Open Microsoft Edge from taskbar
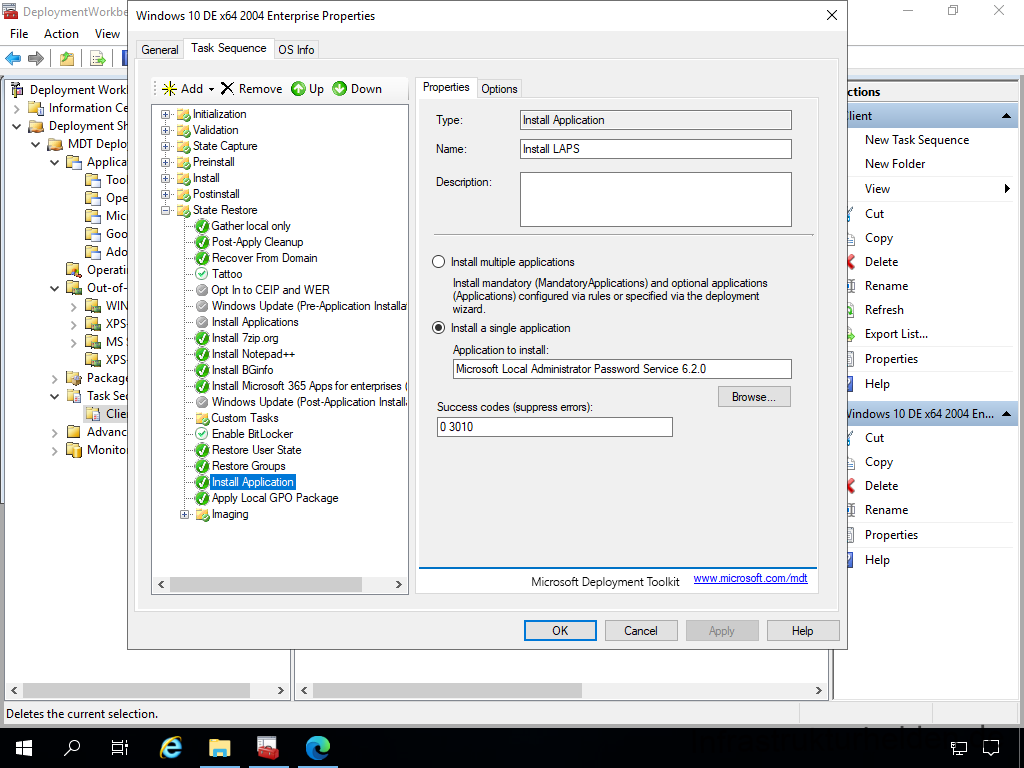The width and height of the screenshot is (1024, 768). coord(318,748)
